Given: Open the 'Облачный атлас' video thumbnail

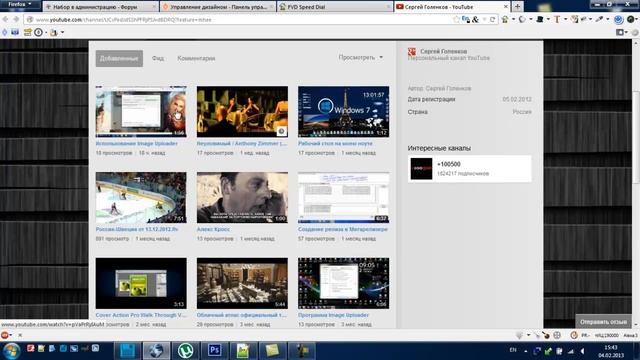Looking at the screenshot, I should (242, 283).
